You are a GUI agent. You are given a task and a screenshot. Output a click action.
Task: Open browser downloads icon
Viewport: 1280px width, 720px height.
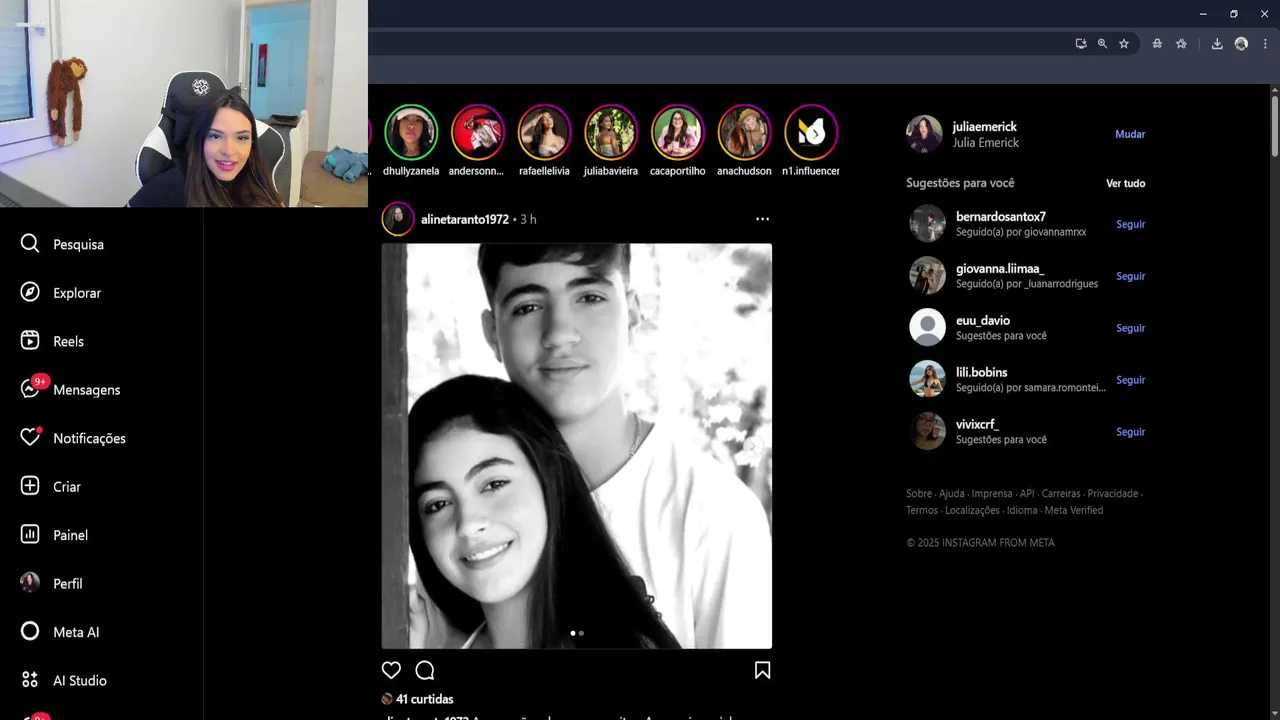(1217, 44)
